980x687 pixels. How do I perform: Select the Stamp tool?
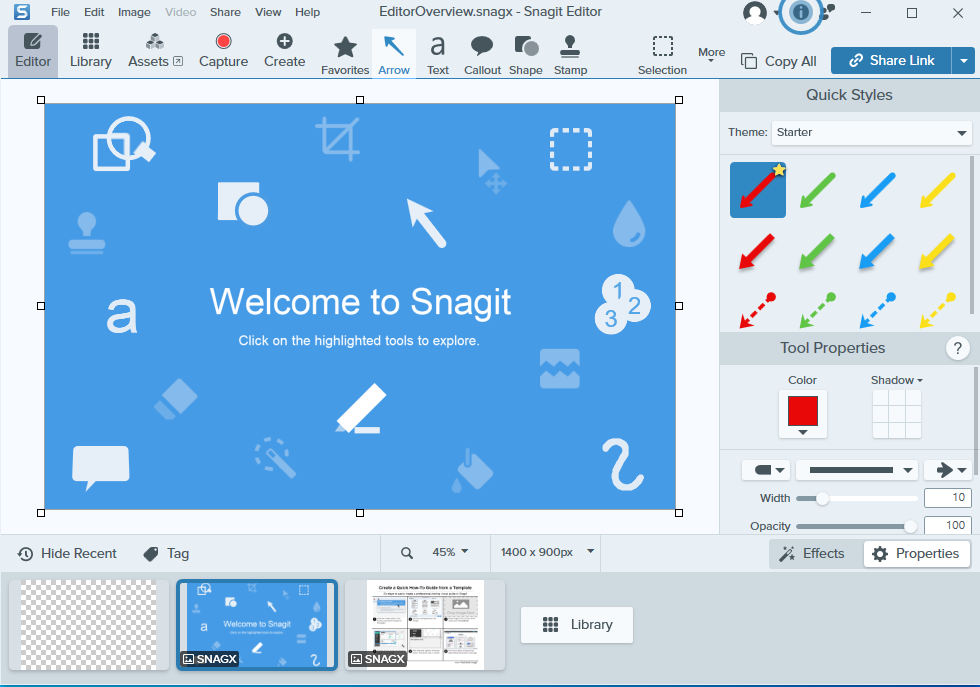[570, 54]
